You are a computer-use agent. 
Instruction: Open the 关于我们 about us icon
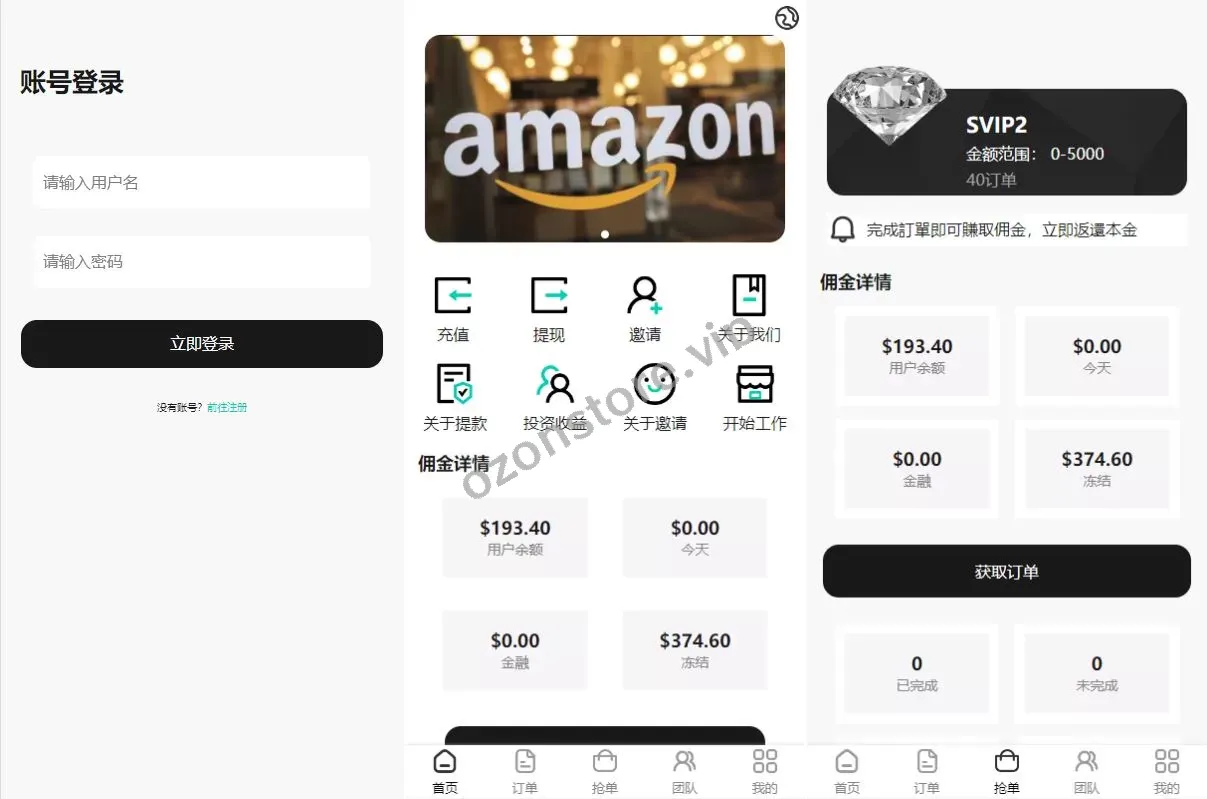(x=749, y=296)
